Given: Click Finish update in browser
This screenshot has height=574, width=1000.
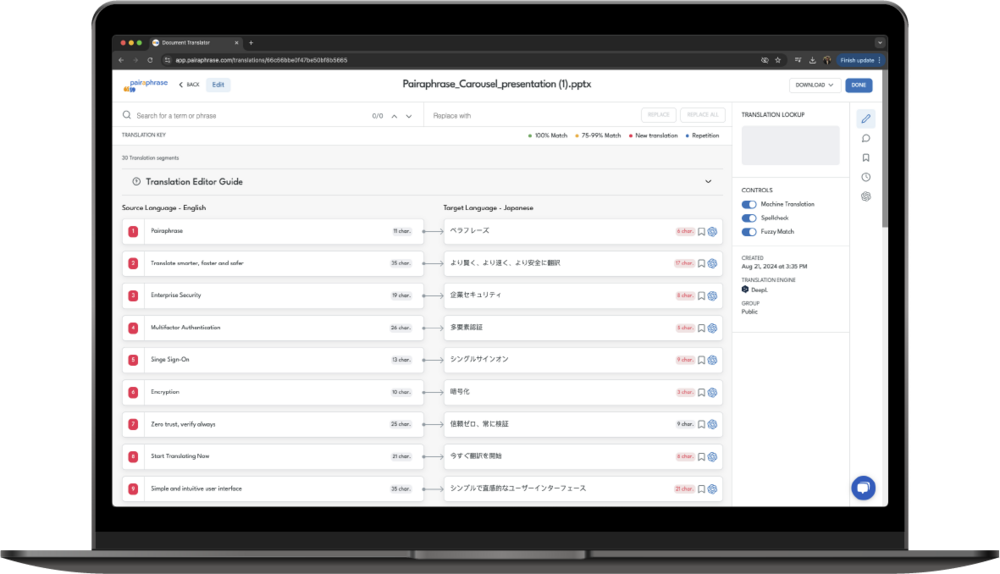Looking at the screenshot, I should coord(860,60).
